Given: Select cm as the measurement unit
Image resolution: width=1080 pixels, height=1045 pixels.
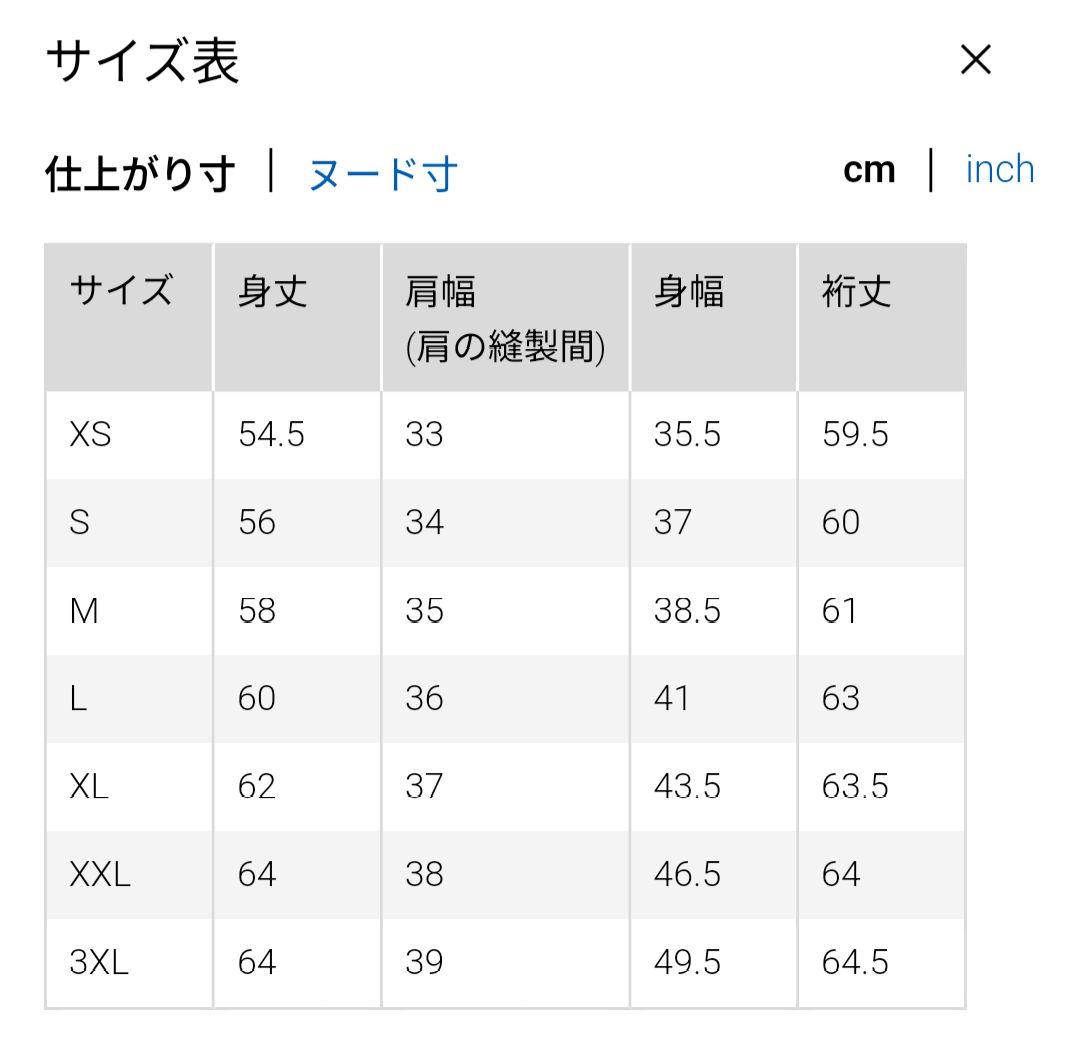Looking at the screenshot, I should (x=869, y=170).
